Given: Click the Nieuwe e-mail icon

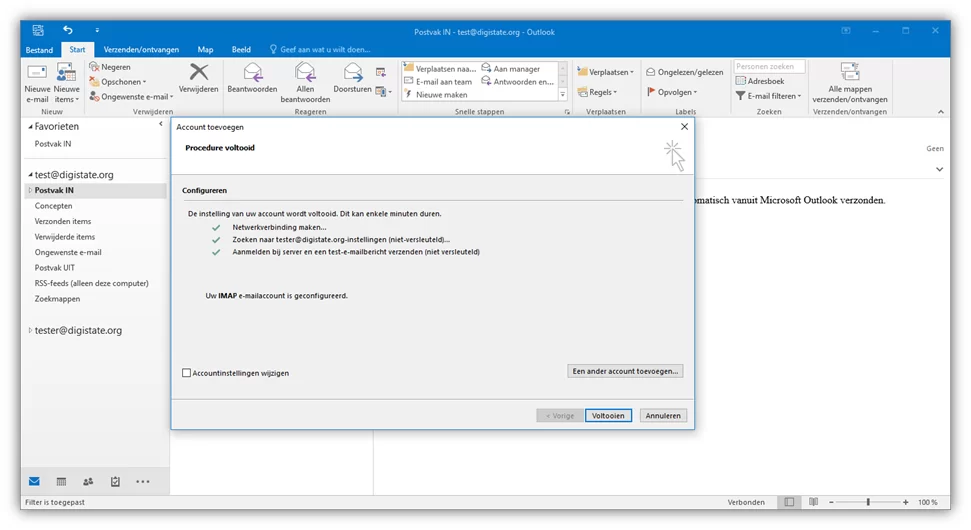Looking at the screenshot, I should (37, 72).
